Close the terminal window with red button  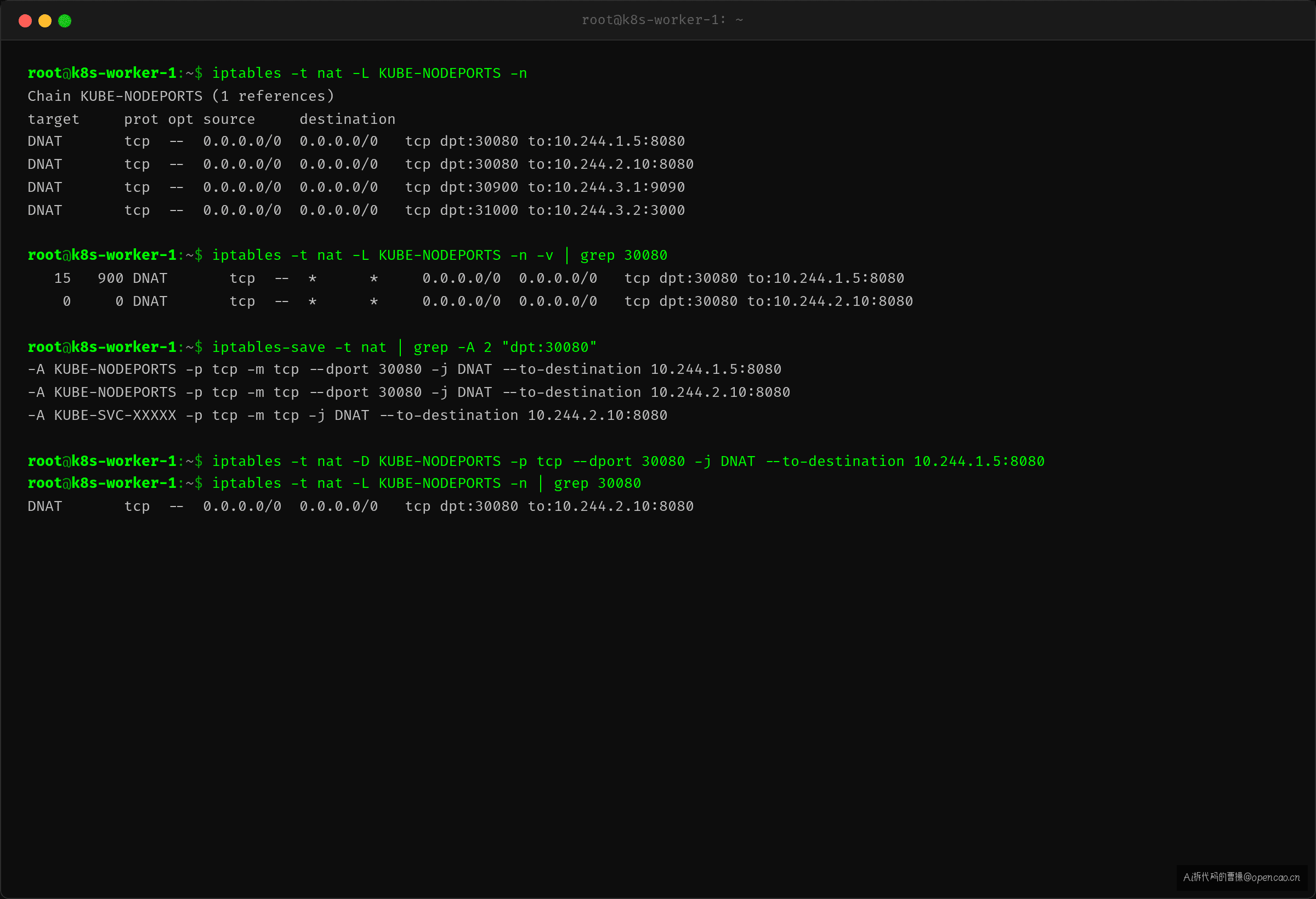coord(25,21)
